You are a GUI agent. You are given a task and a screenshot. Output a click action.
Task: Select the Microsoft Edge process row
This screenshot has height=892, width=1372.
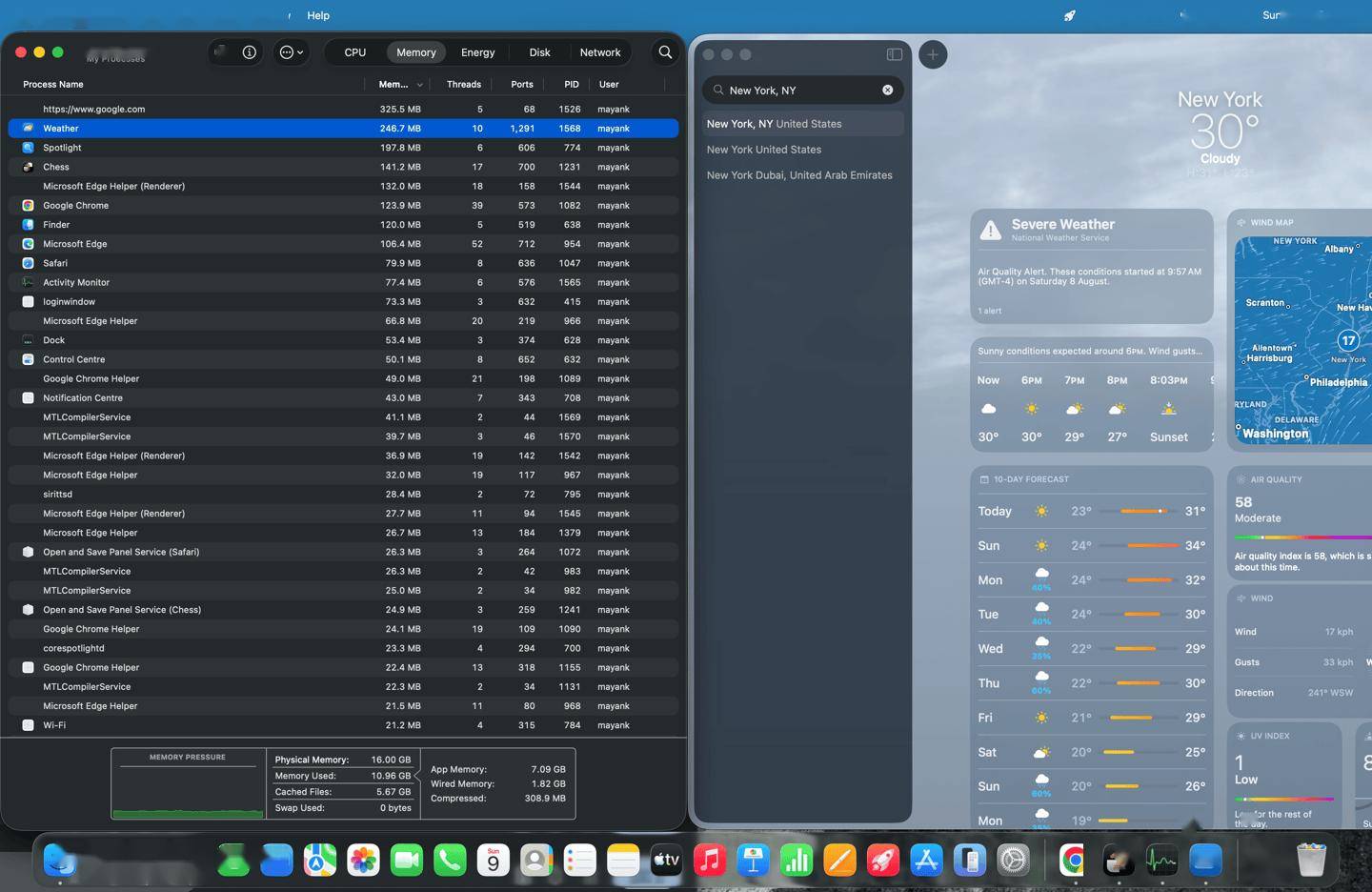pyautogui.click(x=343, y=244)
